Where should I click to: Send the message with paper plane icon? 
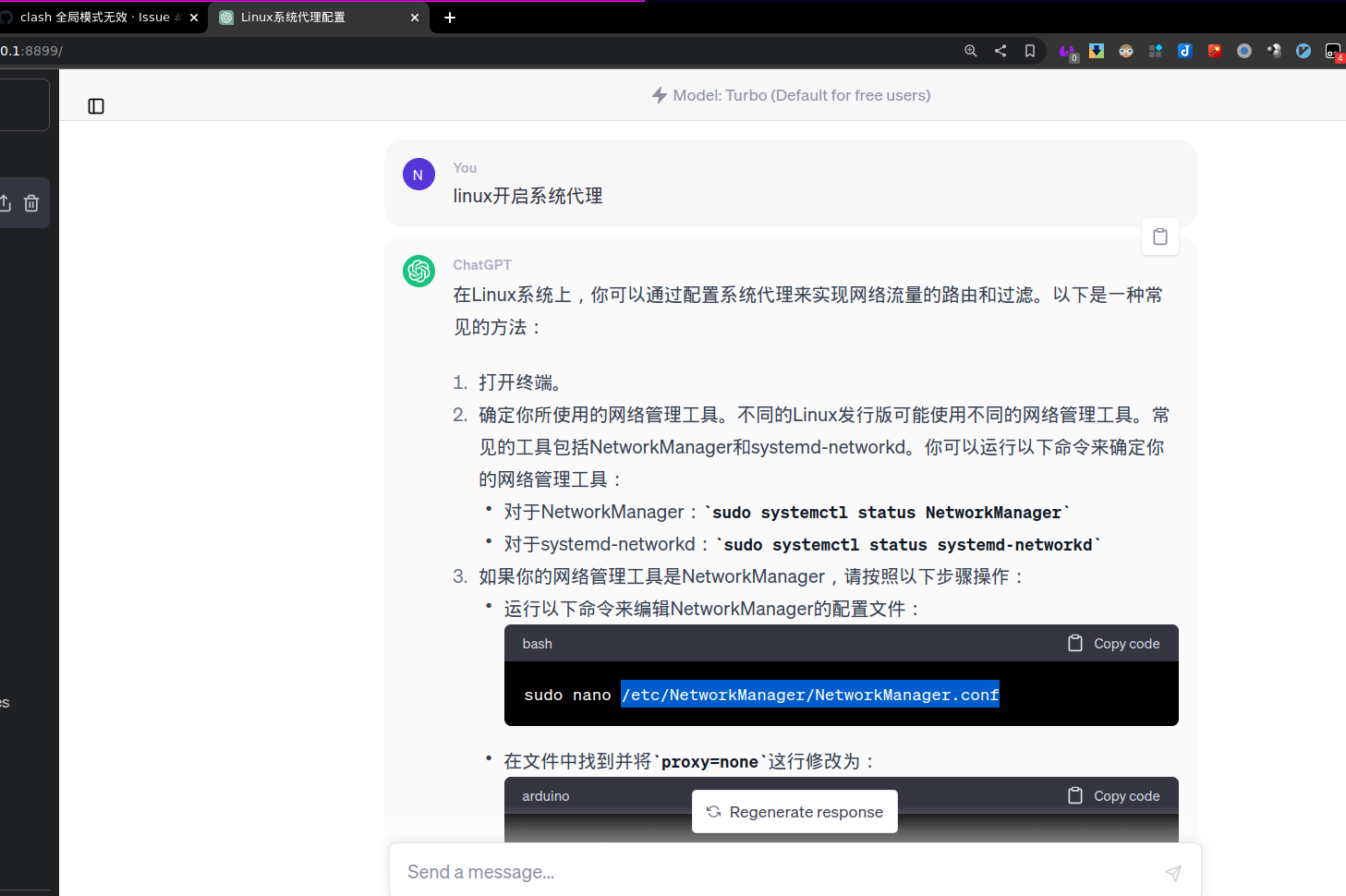pos(1171,872)
